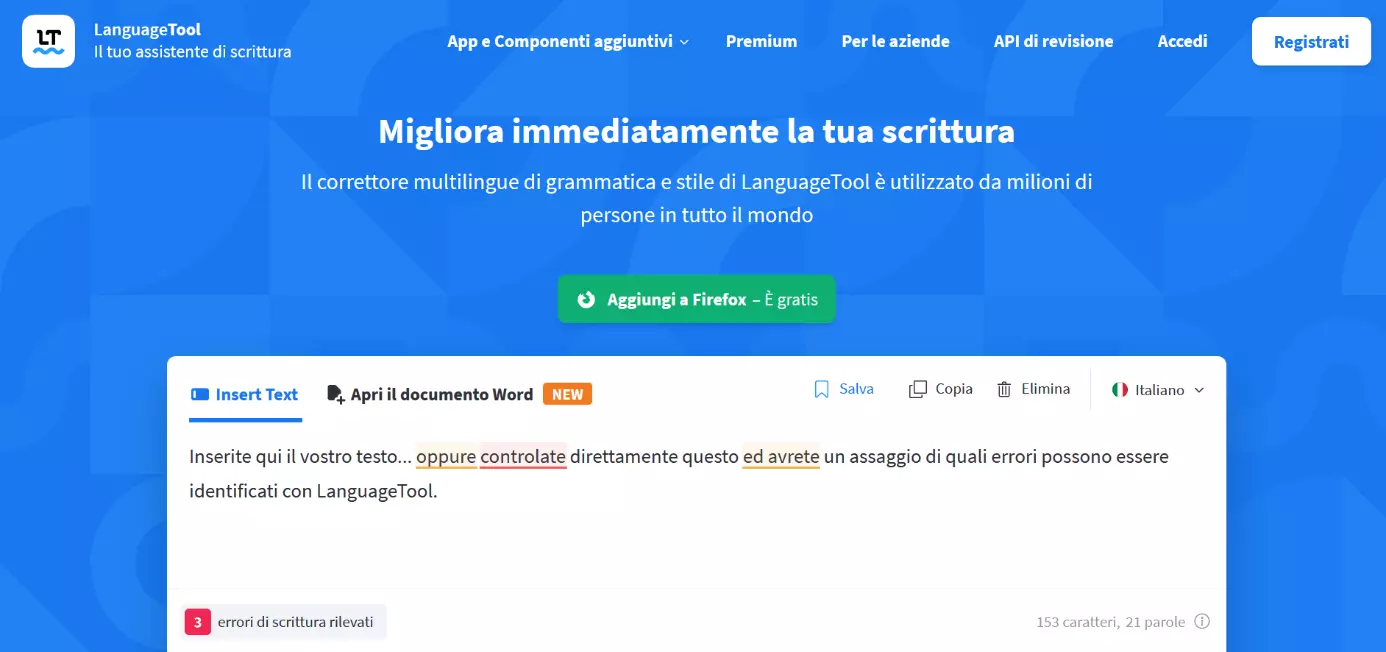Open the Italiano language dropdown

click(x=1159, y=390)
